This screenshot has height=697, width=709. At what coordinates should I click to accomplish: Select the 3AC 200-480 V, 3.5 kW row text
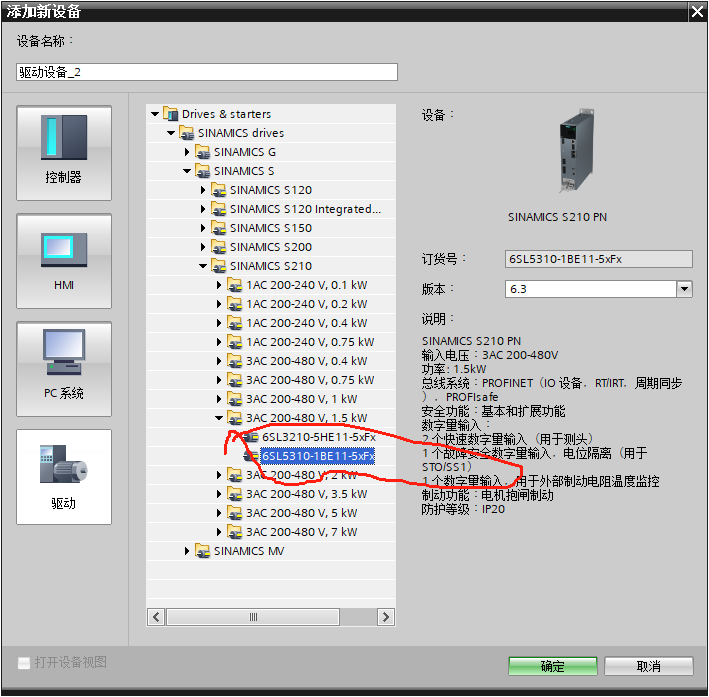(x=307, y=494)
